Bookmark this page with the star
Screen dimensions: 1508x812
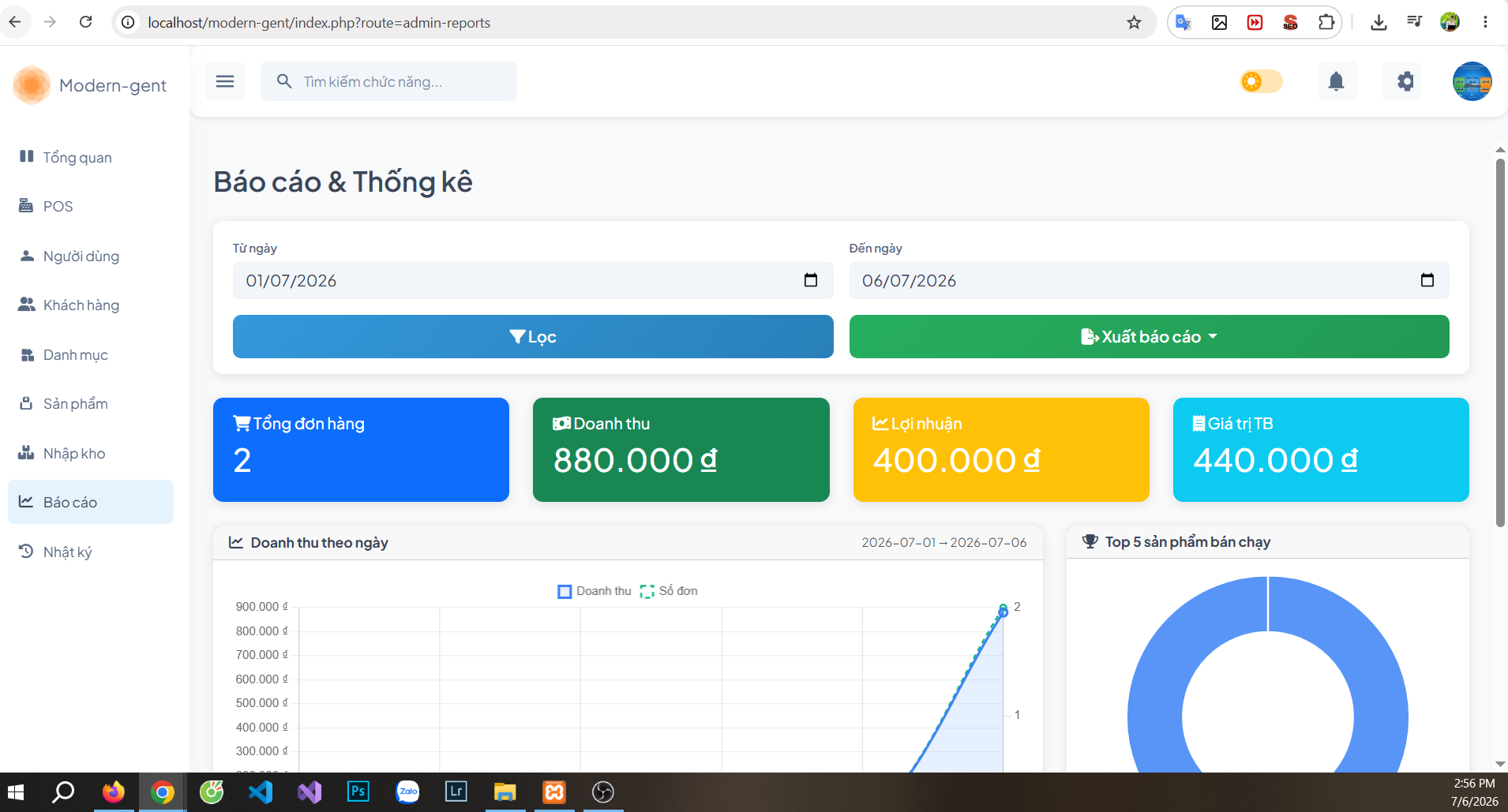[1134, 22]
